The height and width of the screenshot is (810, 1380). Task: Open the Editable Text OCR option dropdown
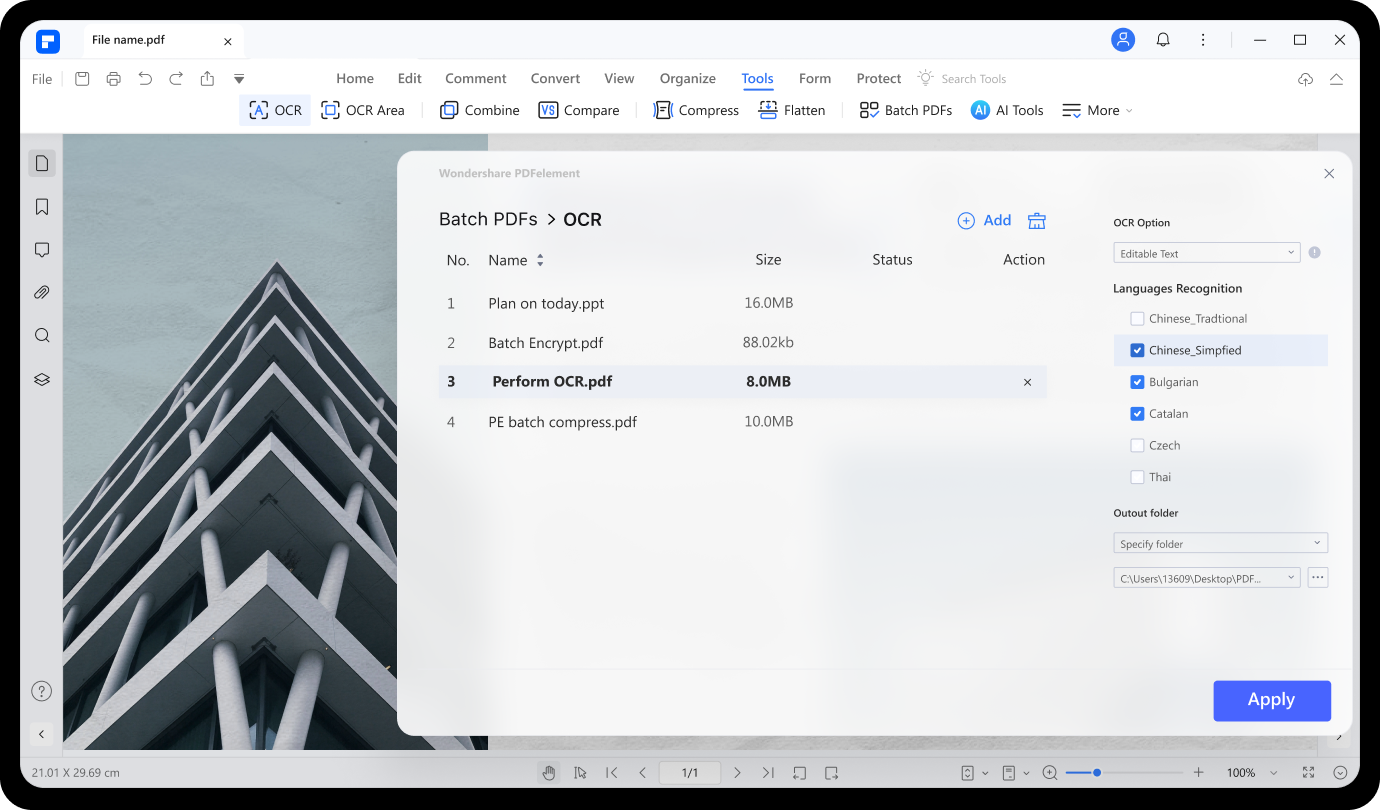(1207, 254)
